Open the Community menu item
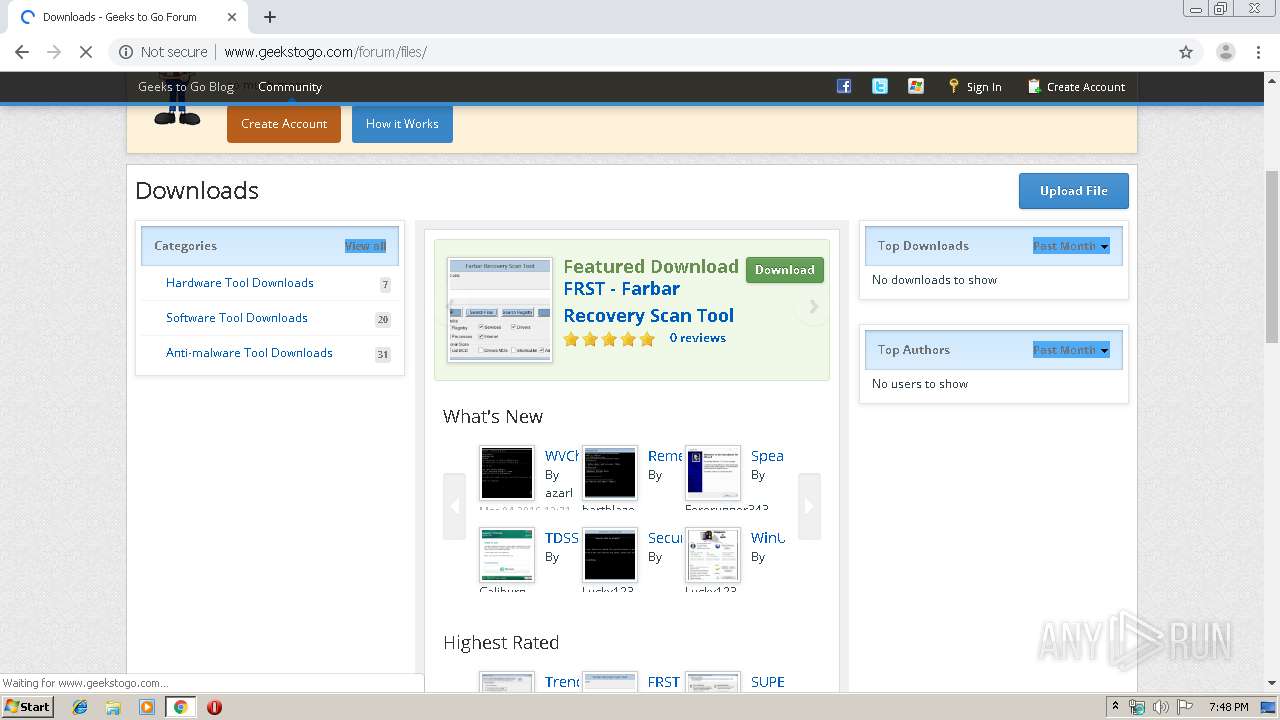Image resolution: width=1280 pixels, height=720 pixels. 290,87
